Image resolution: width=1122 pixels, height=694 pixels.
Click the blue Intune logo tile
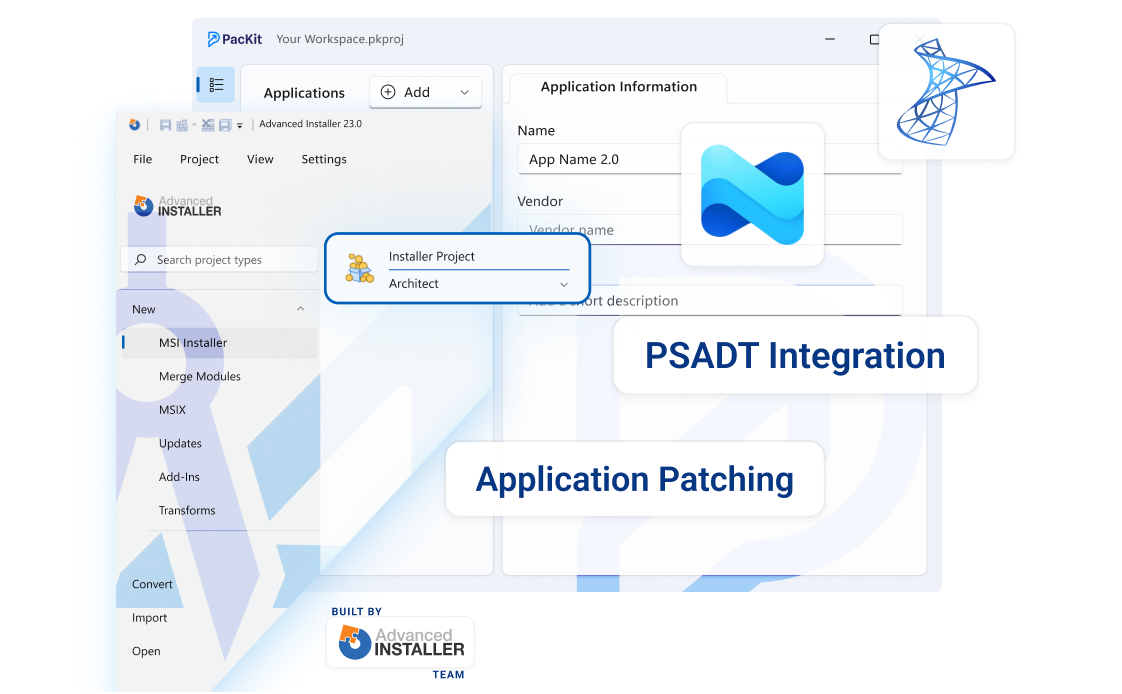click(752, 195)
